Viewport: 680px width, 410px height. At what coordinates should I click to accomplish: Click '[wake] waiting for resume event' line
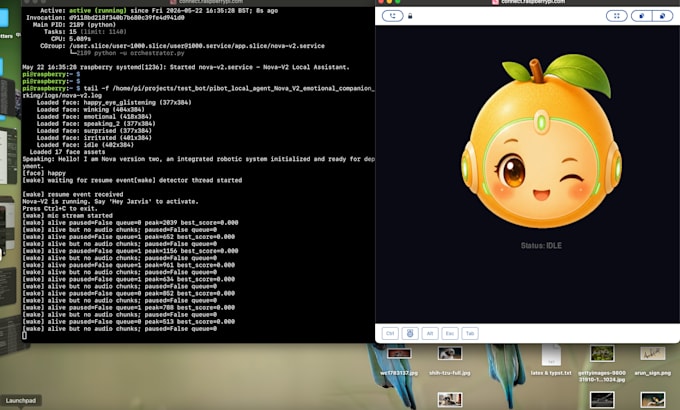[132, 180]
